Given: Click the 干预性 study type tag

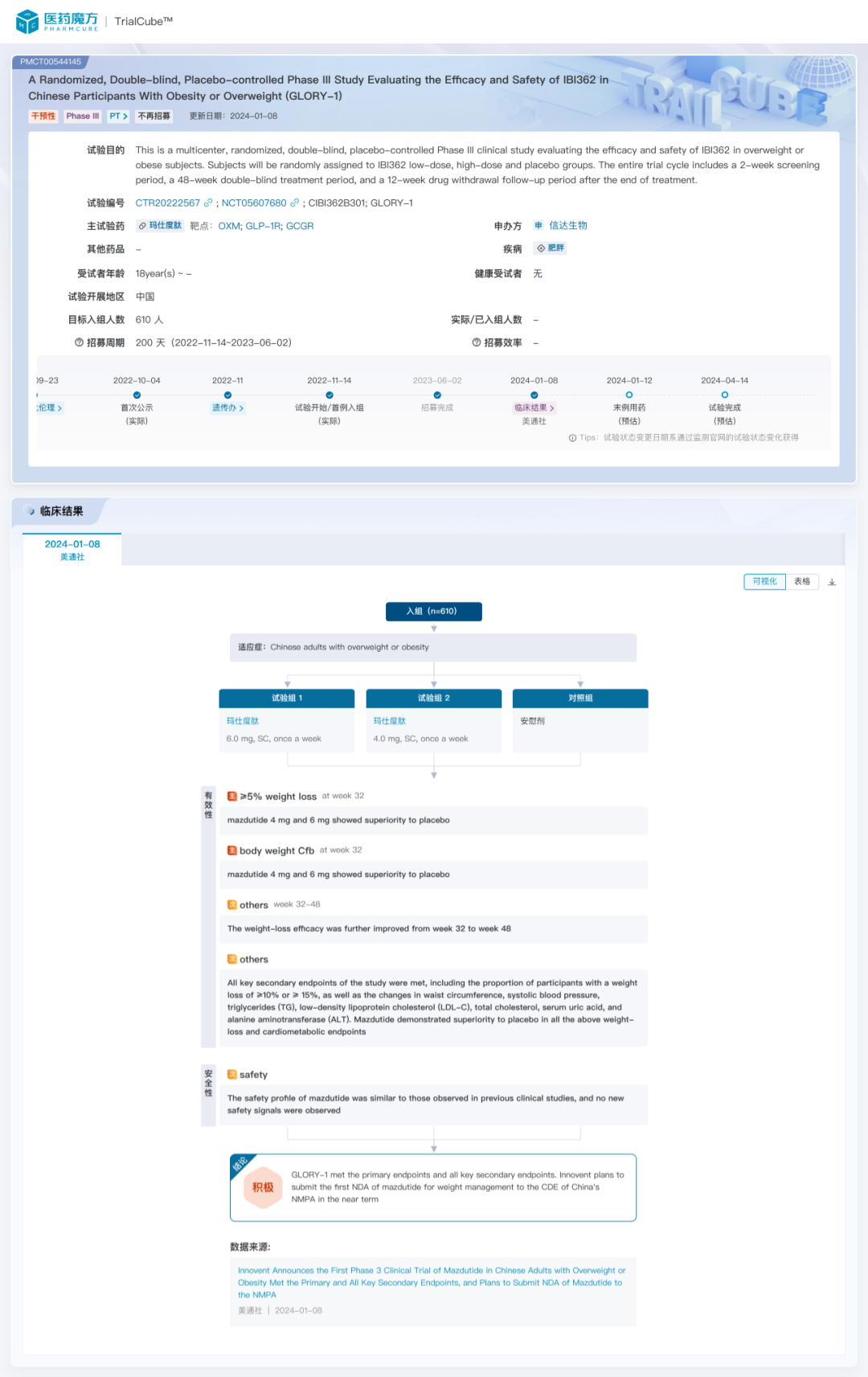Looking at the screenshot, I should click(x=43, y=117).
